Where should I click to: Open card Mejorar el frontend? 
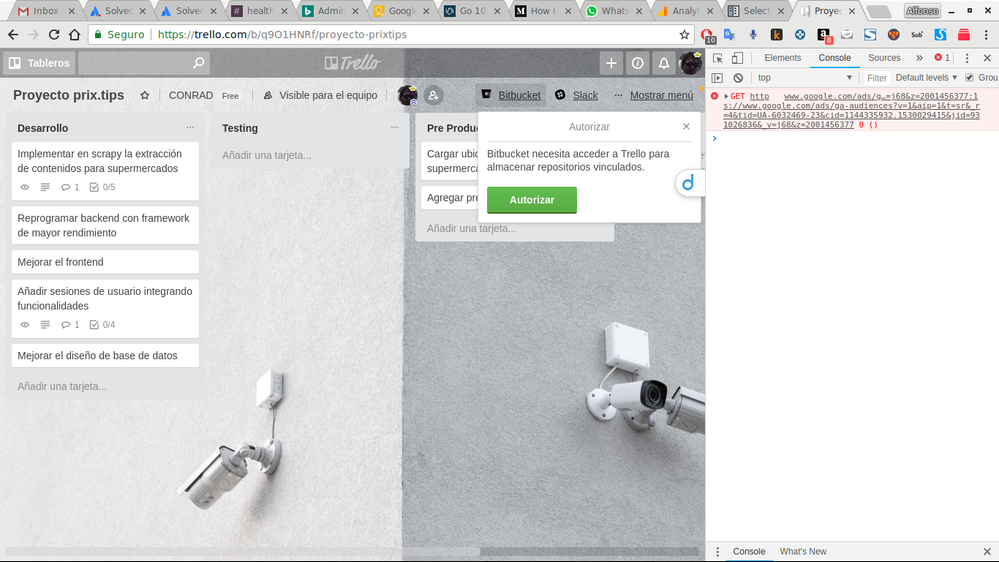tap(105, 262)
